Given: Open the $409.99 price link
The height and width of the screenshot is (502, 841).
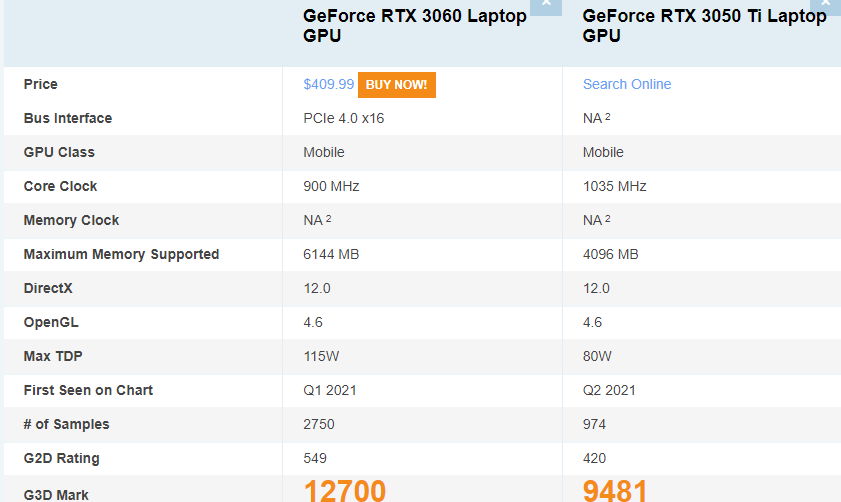Looking at the screenshot, I should click(x=328, y=84).
